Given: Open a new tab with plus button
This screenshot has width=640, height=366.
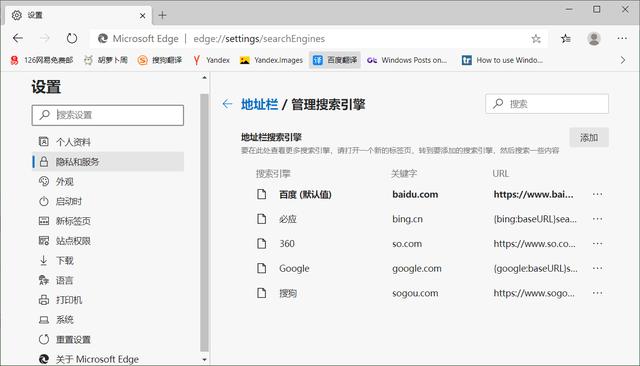Looking at the screenshot, I should coord(162,16).
